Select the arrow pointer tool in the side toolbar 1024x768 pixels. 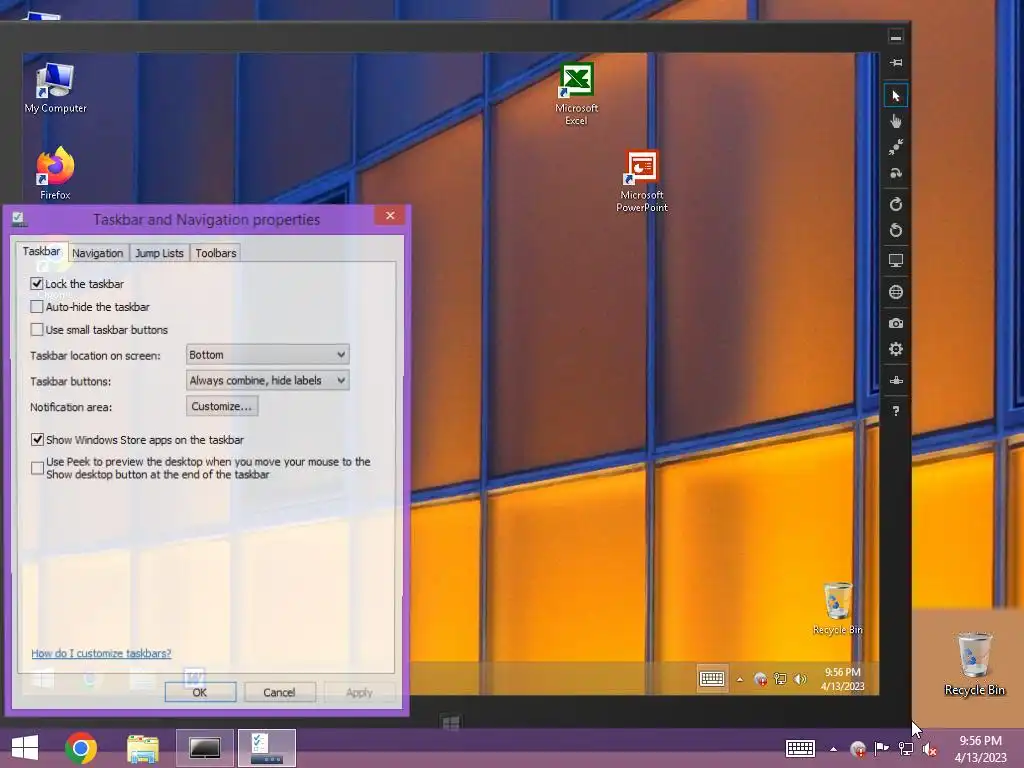[x=895, y=96]
